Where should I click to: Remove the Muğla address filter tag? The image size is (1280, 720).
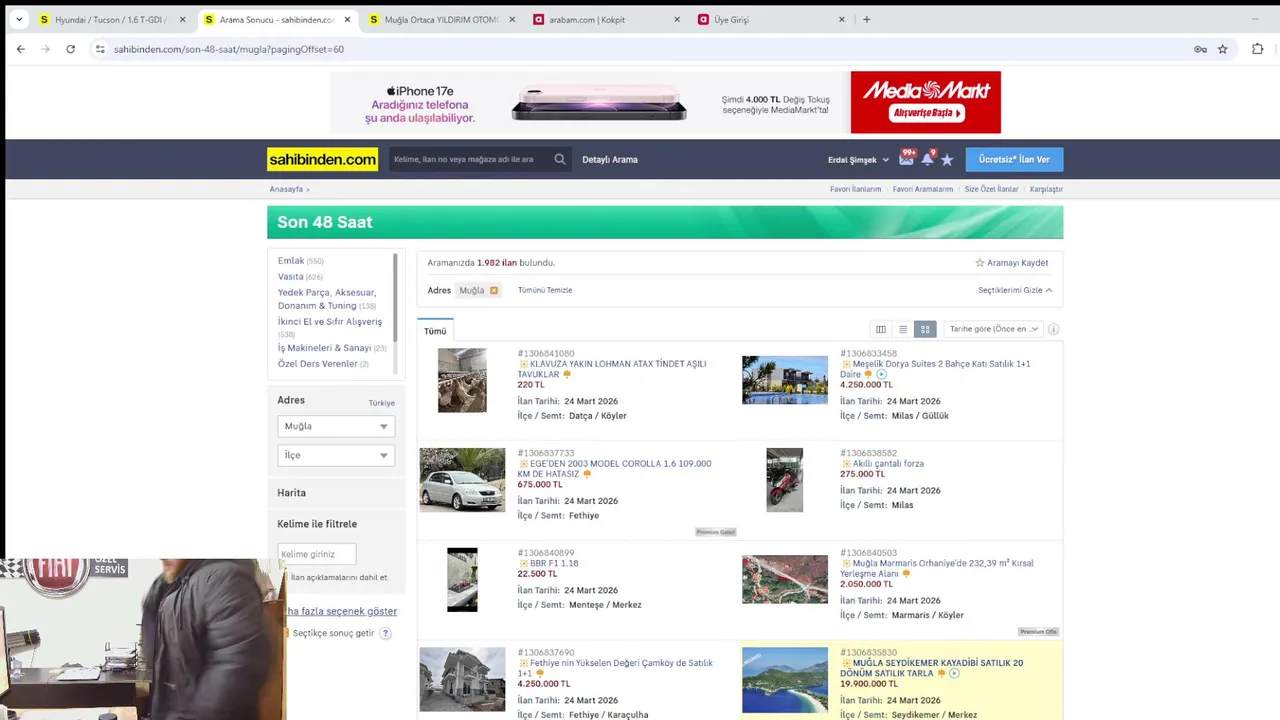(494, 290)
